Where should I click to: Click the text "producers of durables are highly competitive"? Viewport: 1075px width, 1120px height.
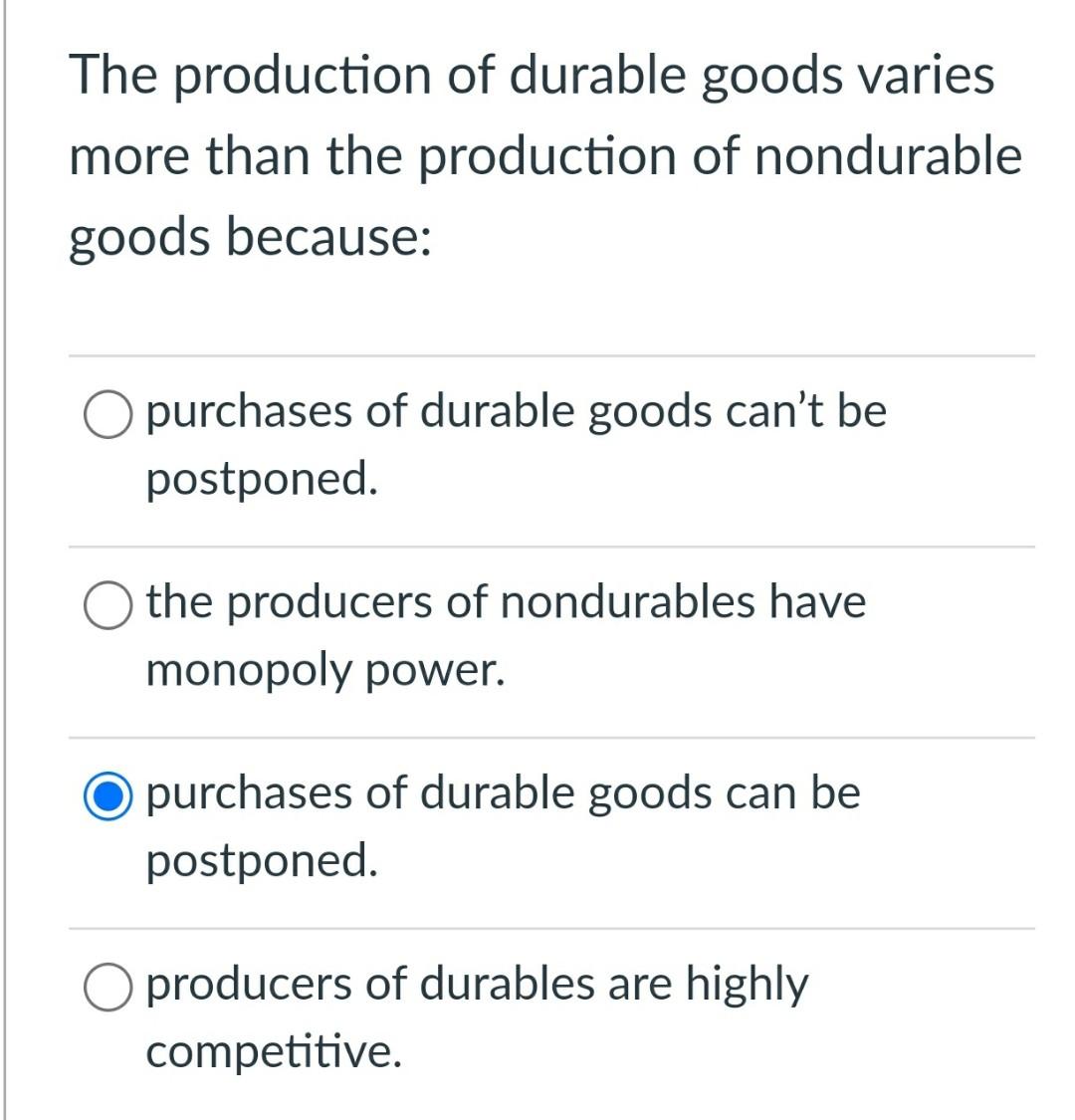[x=478, y=1015]
